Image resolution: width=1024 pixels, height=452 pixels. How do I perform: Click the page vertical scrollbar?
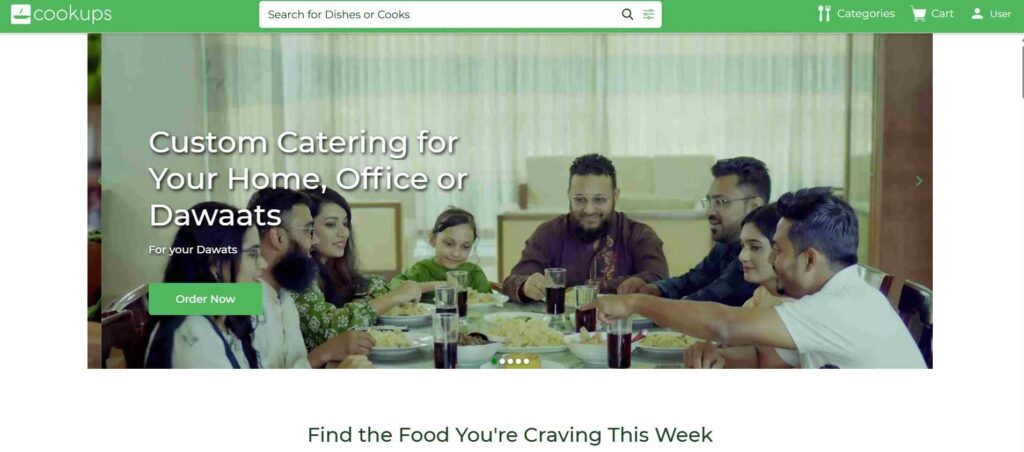point(1021,242)
